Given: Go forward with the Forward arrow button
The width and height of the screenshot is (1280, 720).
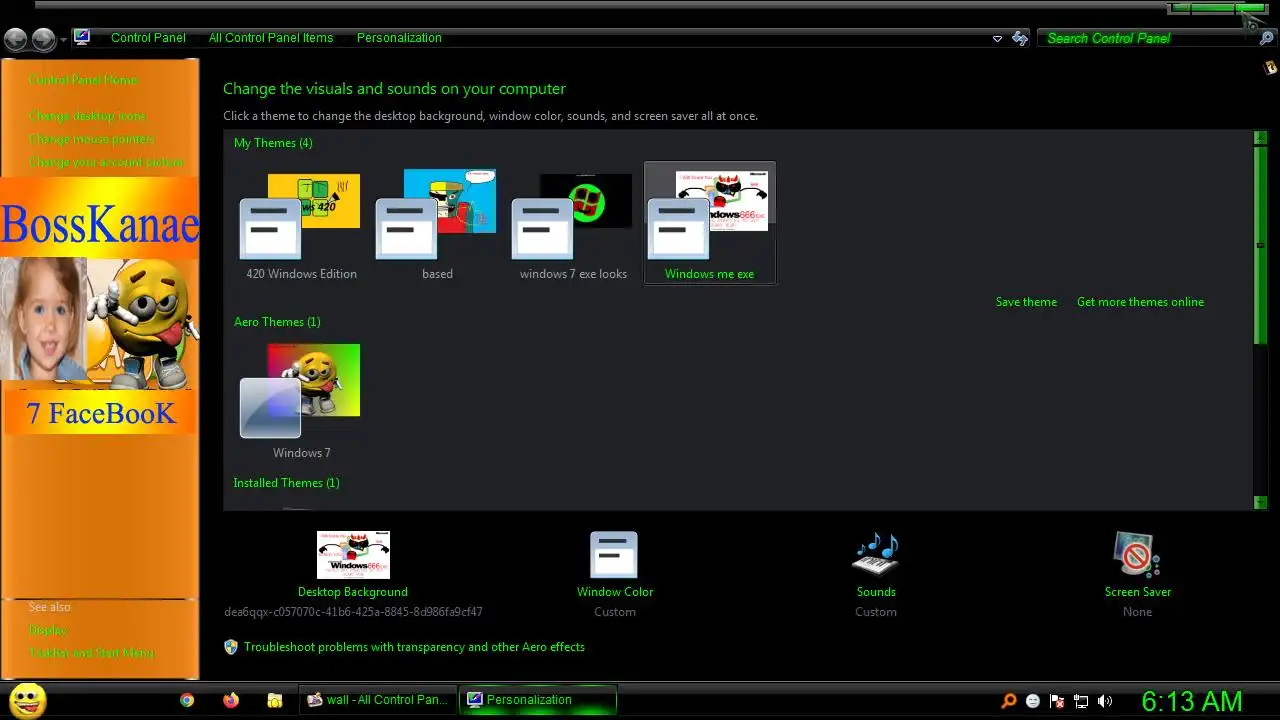Looking at the screenshot, I should [44, 39].
